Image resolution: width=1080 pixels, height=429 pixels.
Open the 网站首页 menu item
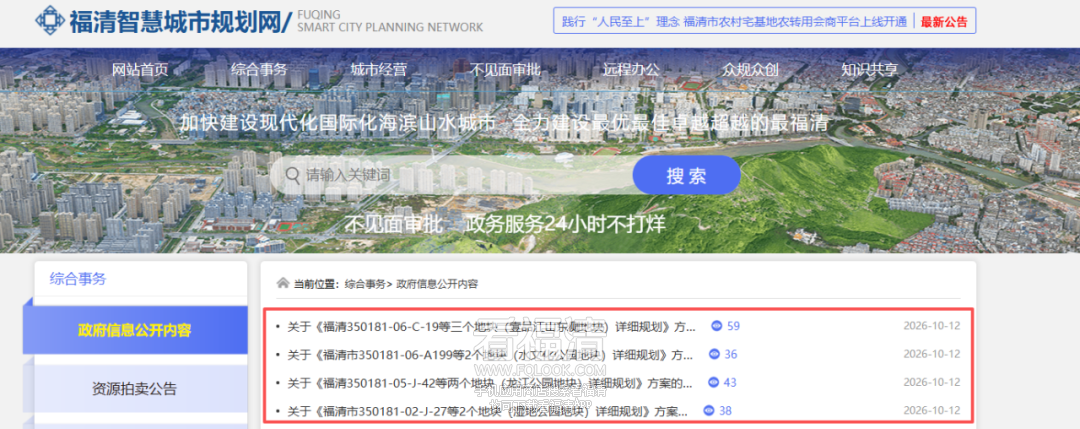(140, 70)
